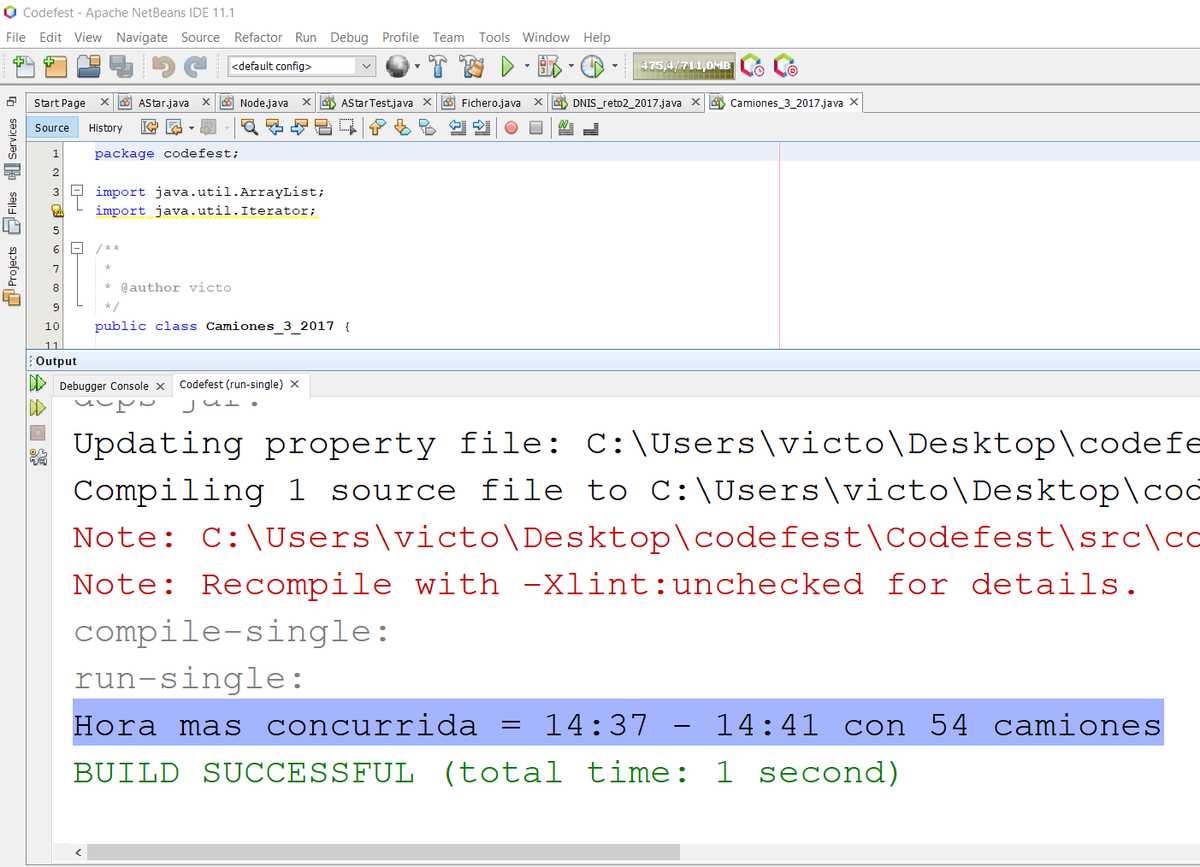Viewport: 1200px width, 867px height.
Task: Click the Profile Project clock icon
Action: [593, 67]
